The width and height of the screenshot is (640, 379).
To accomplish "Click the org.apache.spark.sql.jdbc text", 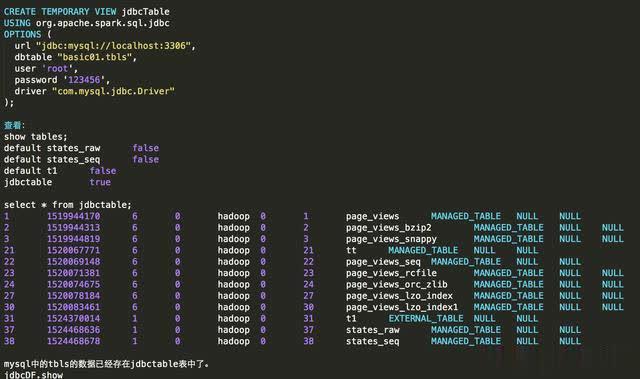I will [x=102, y=23].
